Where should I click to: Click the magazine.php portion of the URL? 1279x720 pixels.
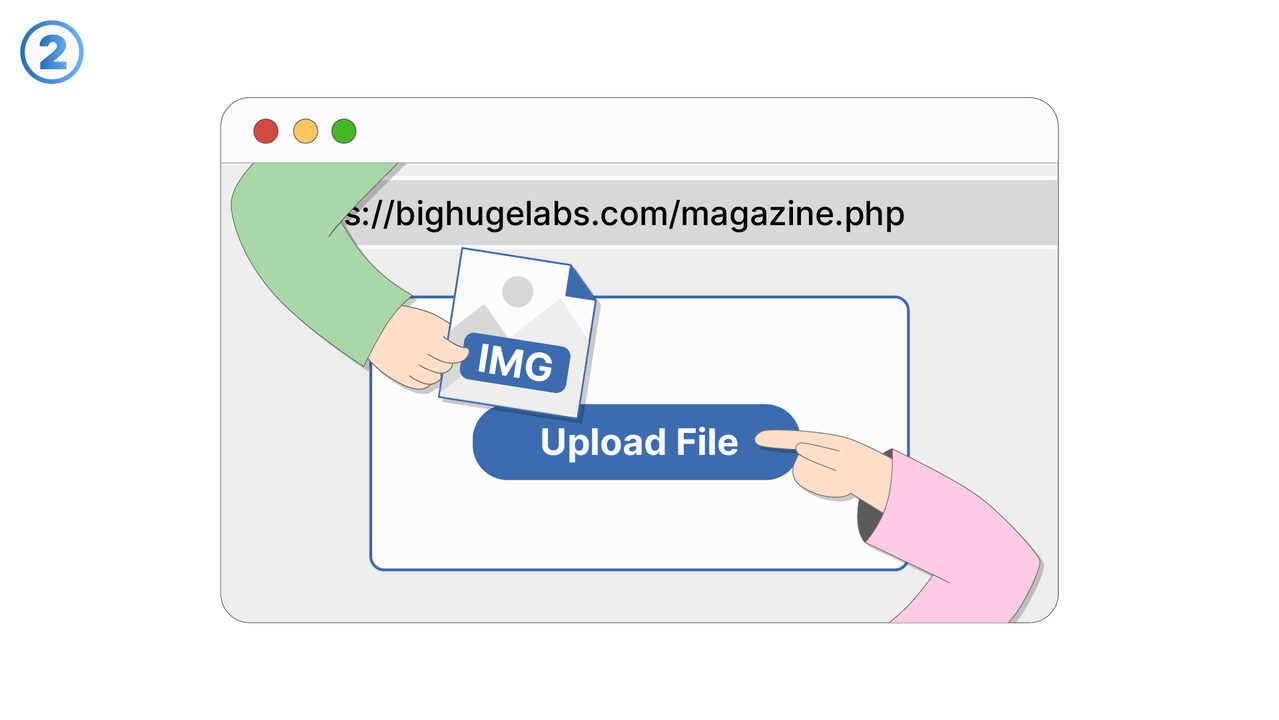pos(792,213)
